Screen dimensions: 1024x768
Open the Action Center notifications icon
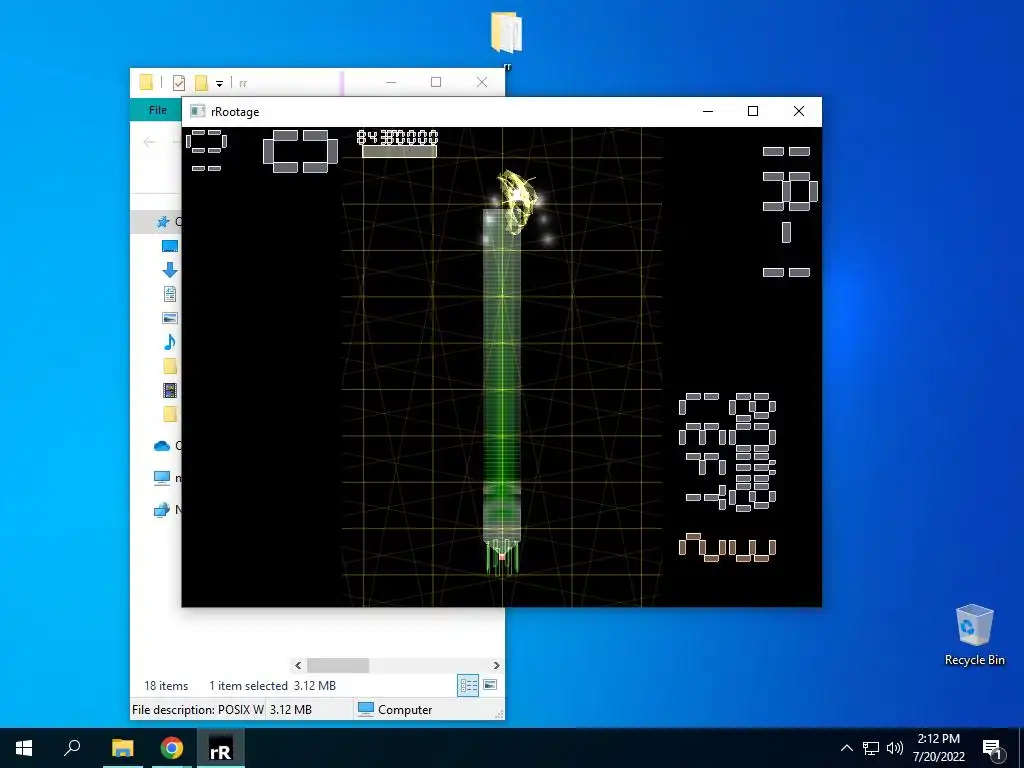(991, 749)
